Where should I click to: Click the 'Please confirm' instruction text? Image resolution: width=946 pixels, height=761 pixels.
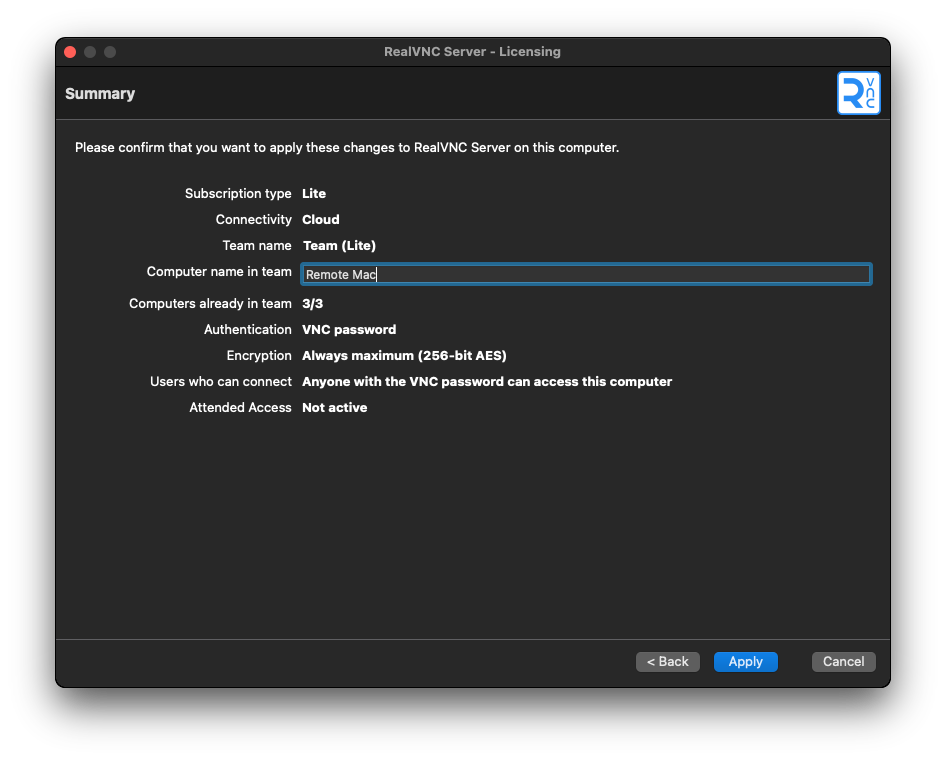(x=347, y=148)
